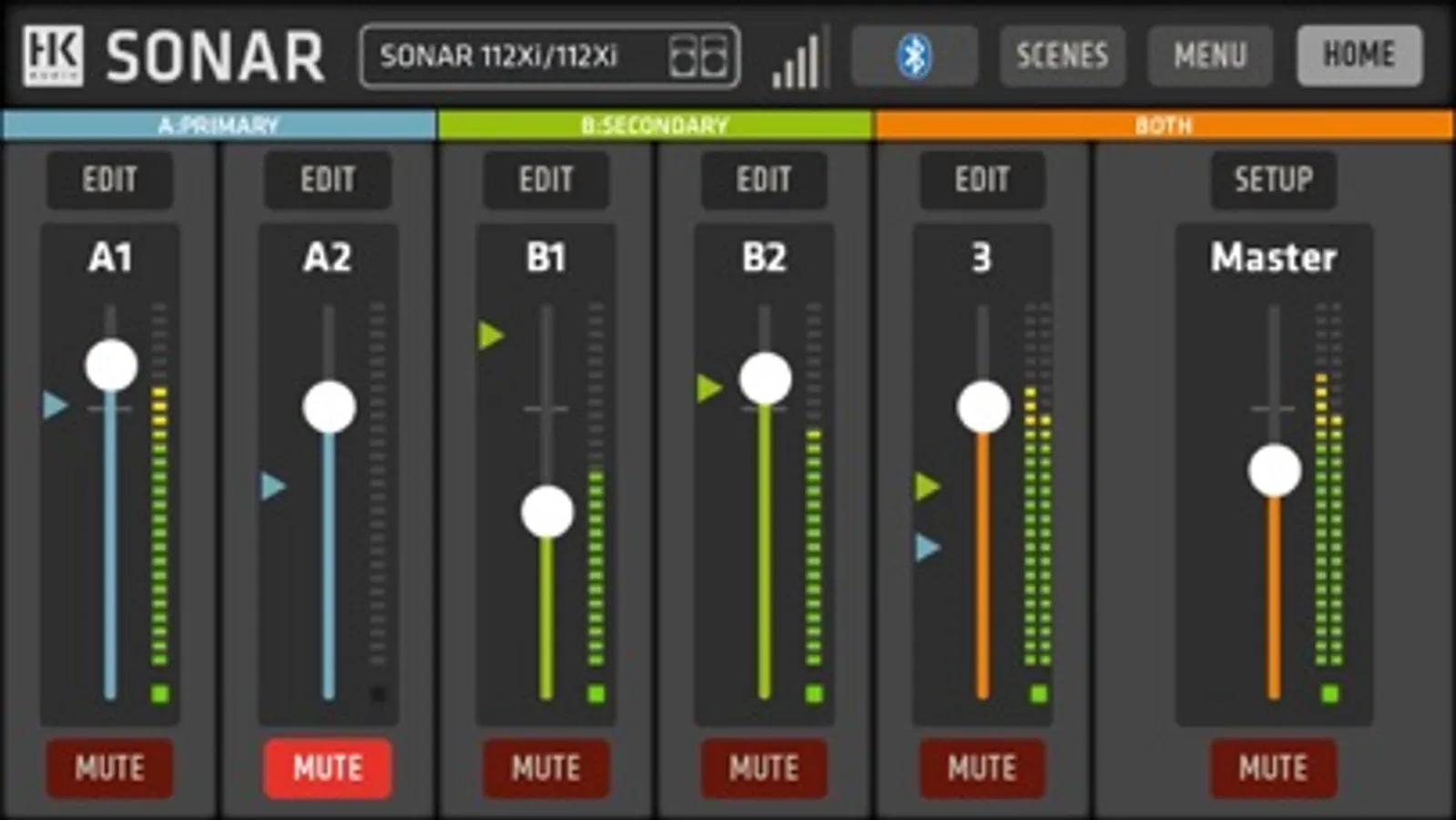Click the speaker pair icon in device box
The image size is (1456, 820).
pos(698,56)
